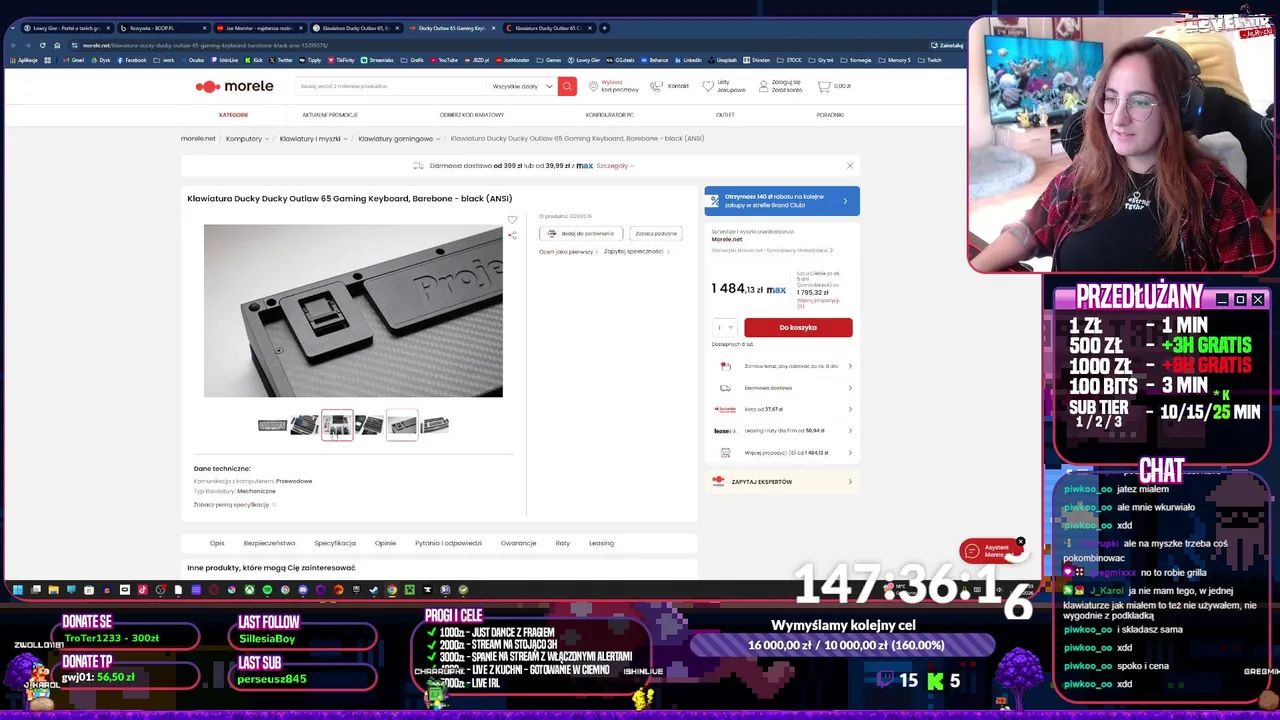
Task: Click dodaj do porównania button
Action: [x=581, y=234]
